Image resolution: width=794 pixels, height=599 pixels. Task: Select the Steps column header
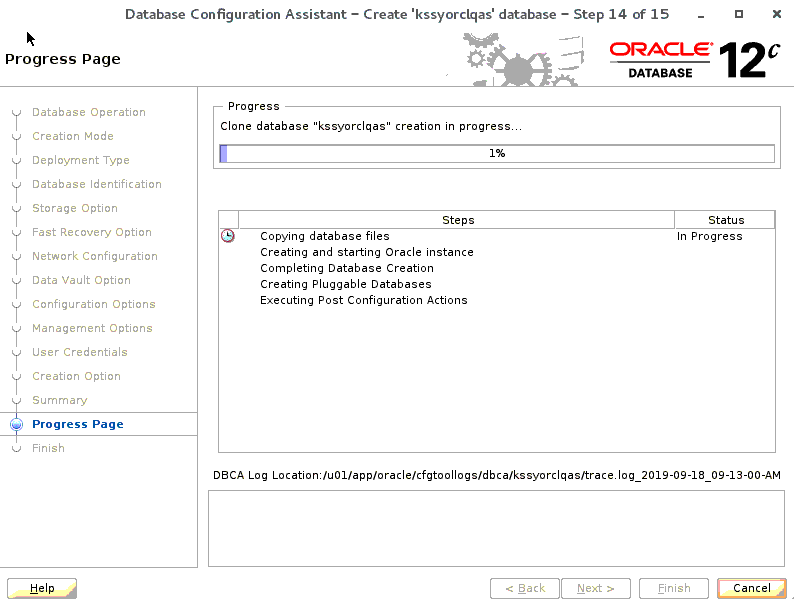coord(457,220)
